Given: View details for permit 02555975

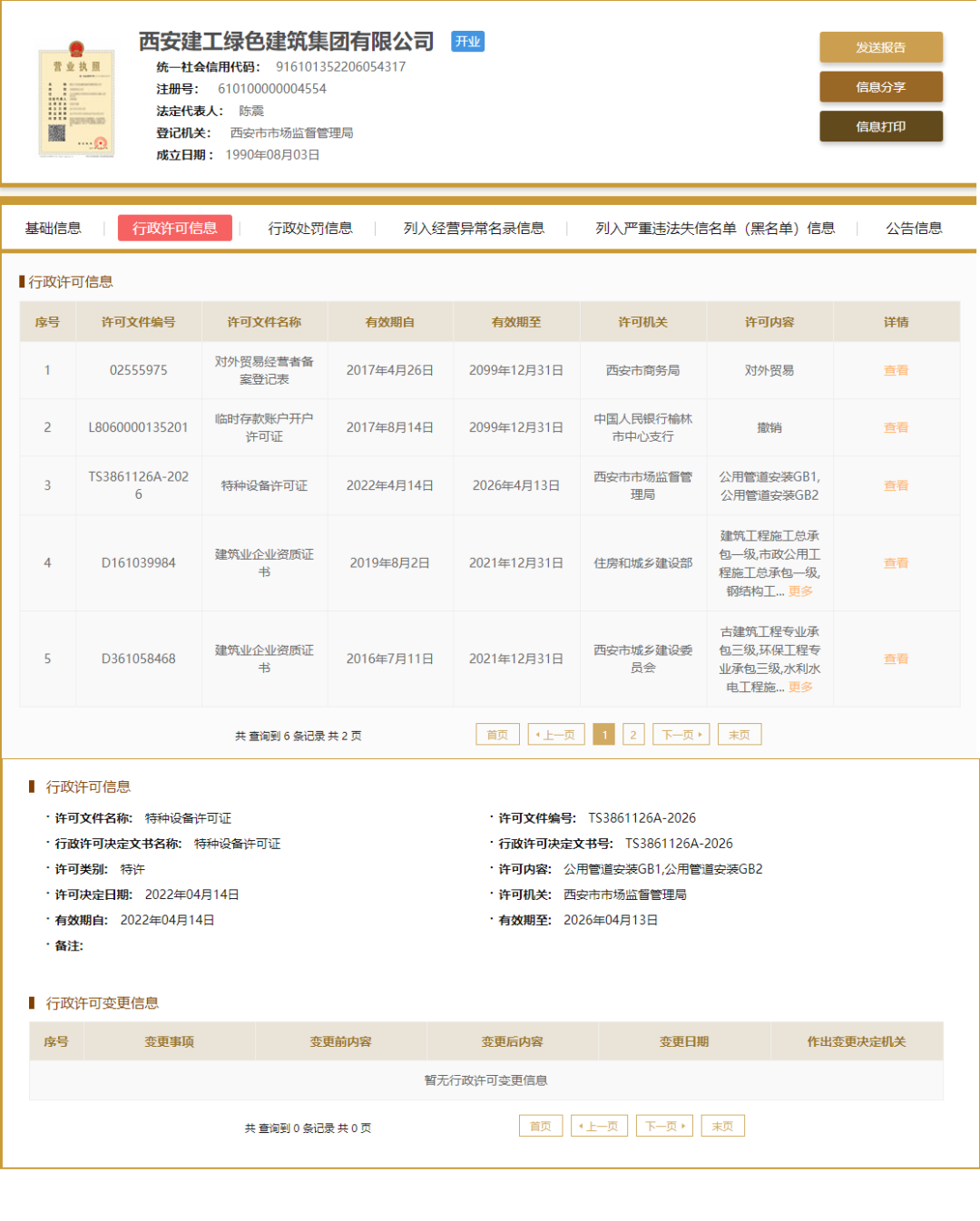Looking at the screenshot, I should [x=896, y=370].
